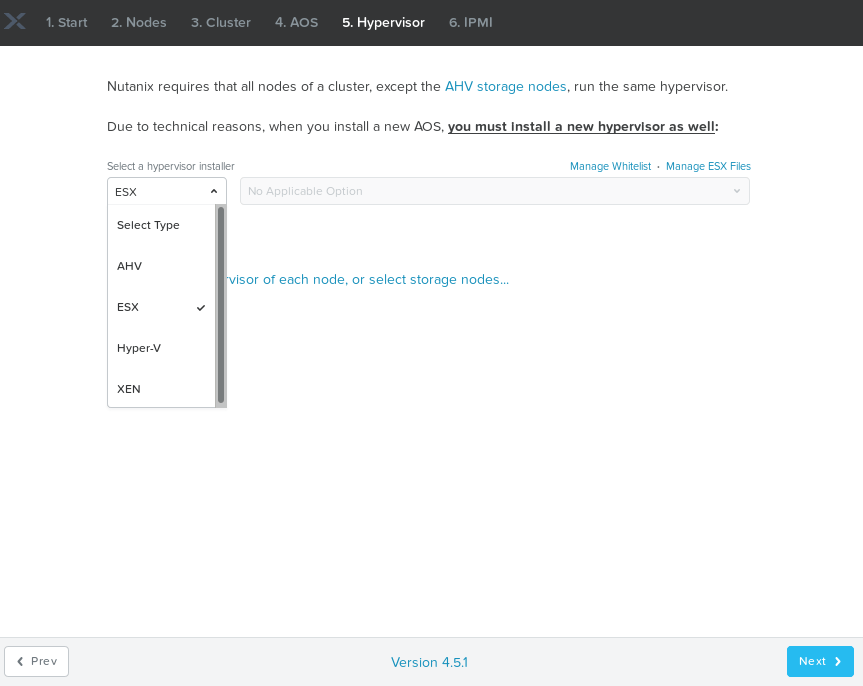Viewport: 863px width, 686px height.
Task: Select XEN as the hypervisor type
Action: (129, 389)
